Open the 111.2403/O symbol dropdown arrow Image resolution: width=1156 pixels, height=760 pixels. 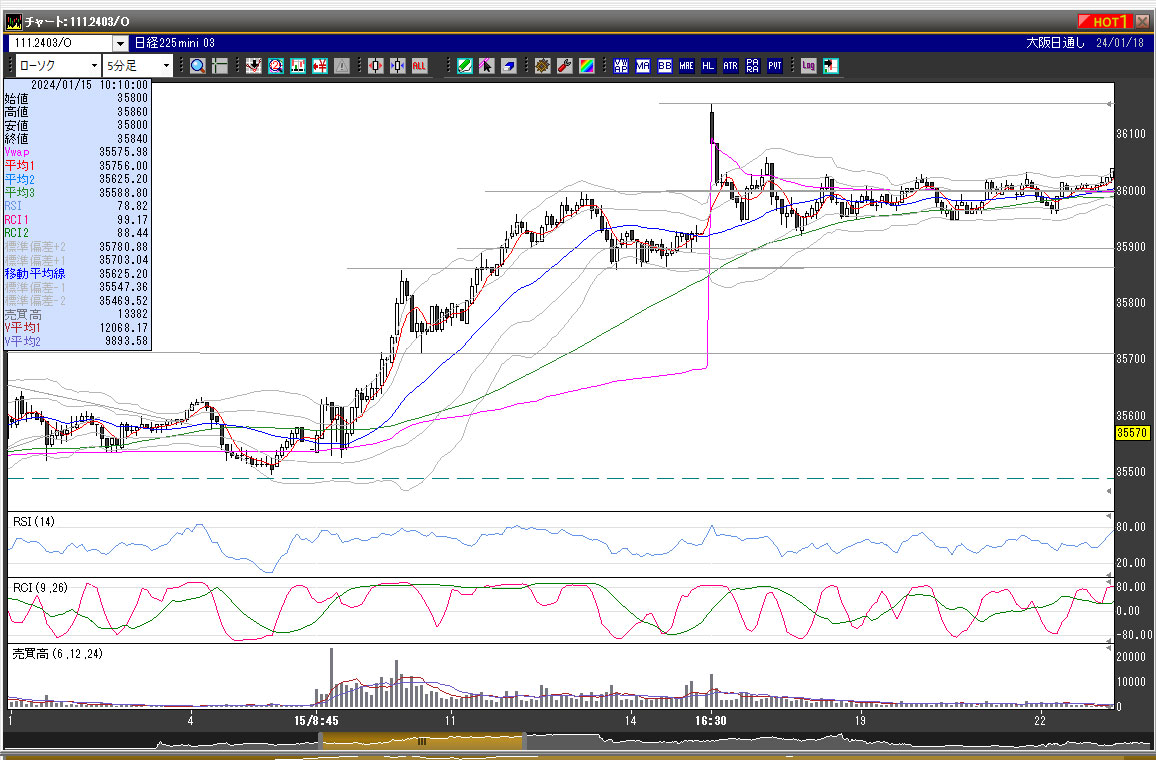pos(120,43)
